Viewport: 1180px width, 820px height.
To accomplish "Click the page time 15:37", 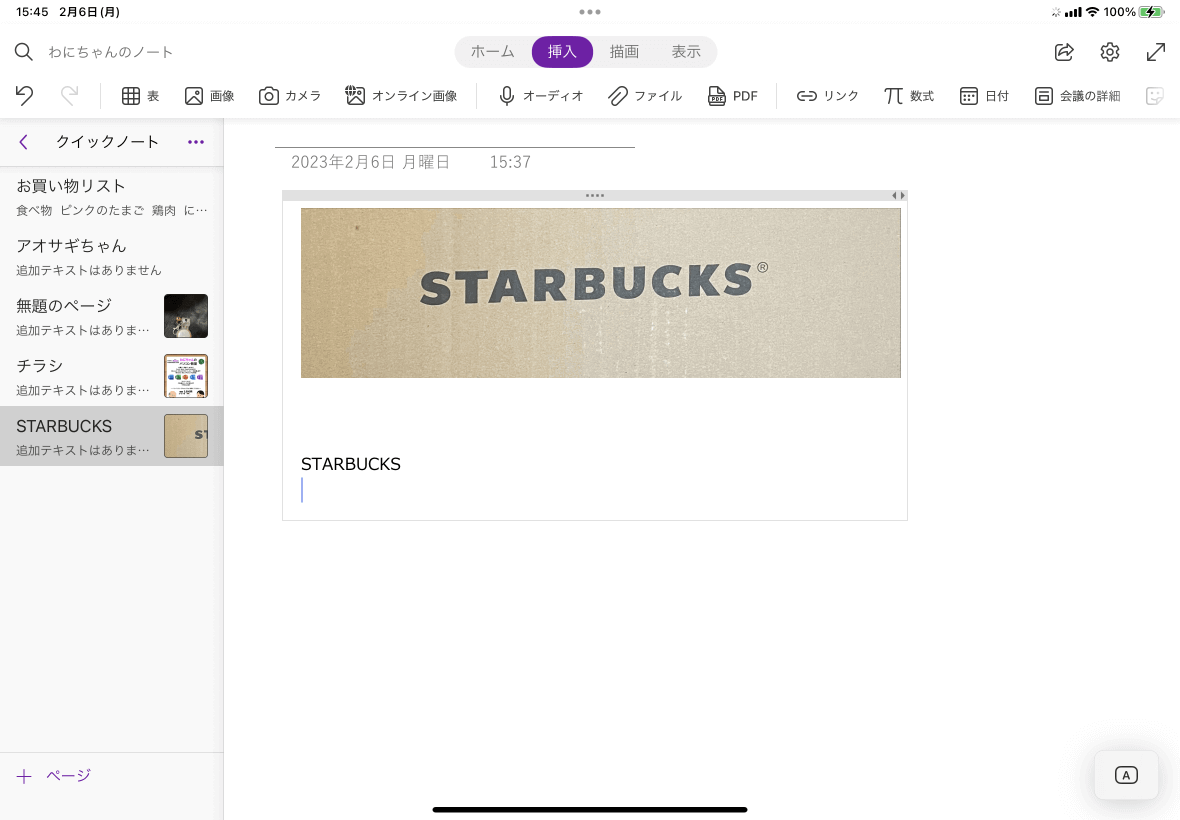I will click(510, 162).
